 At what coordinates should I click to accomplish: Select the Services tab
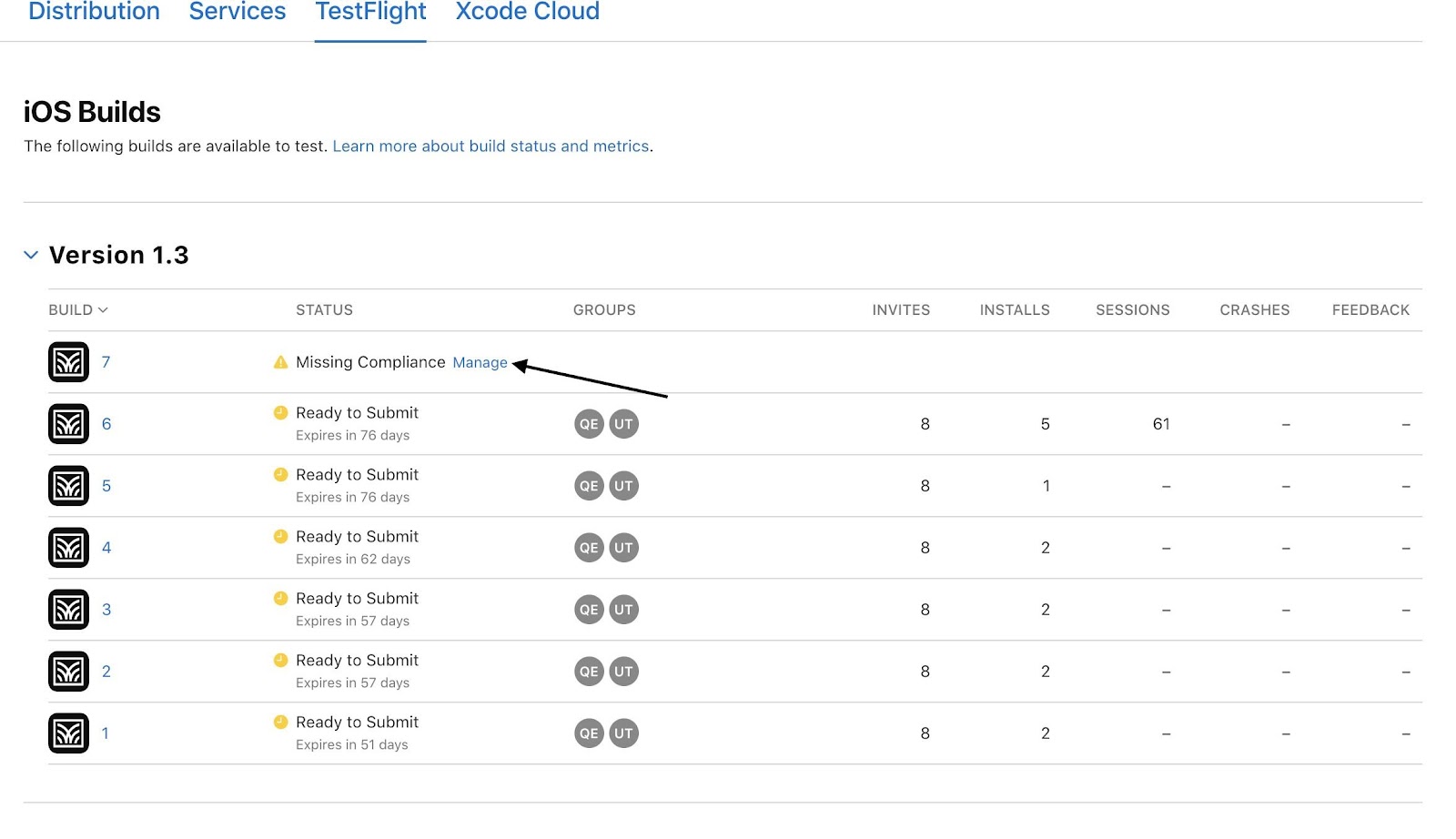coord(238,13)
